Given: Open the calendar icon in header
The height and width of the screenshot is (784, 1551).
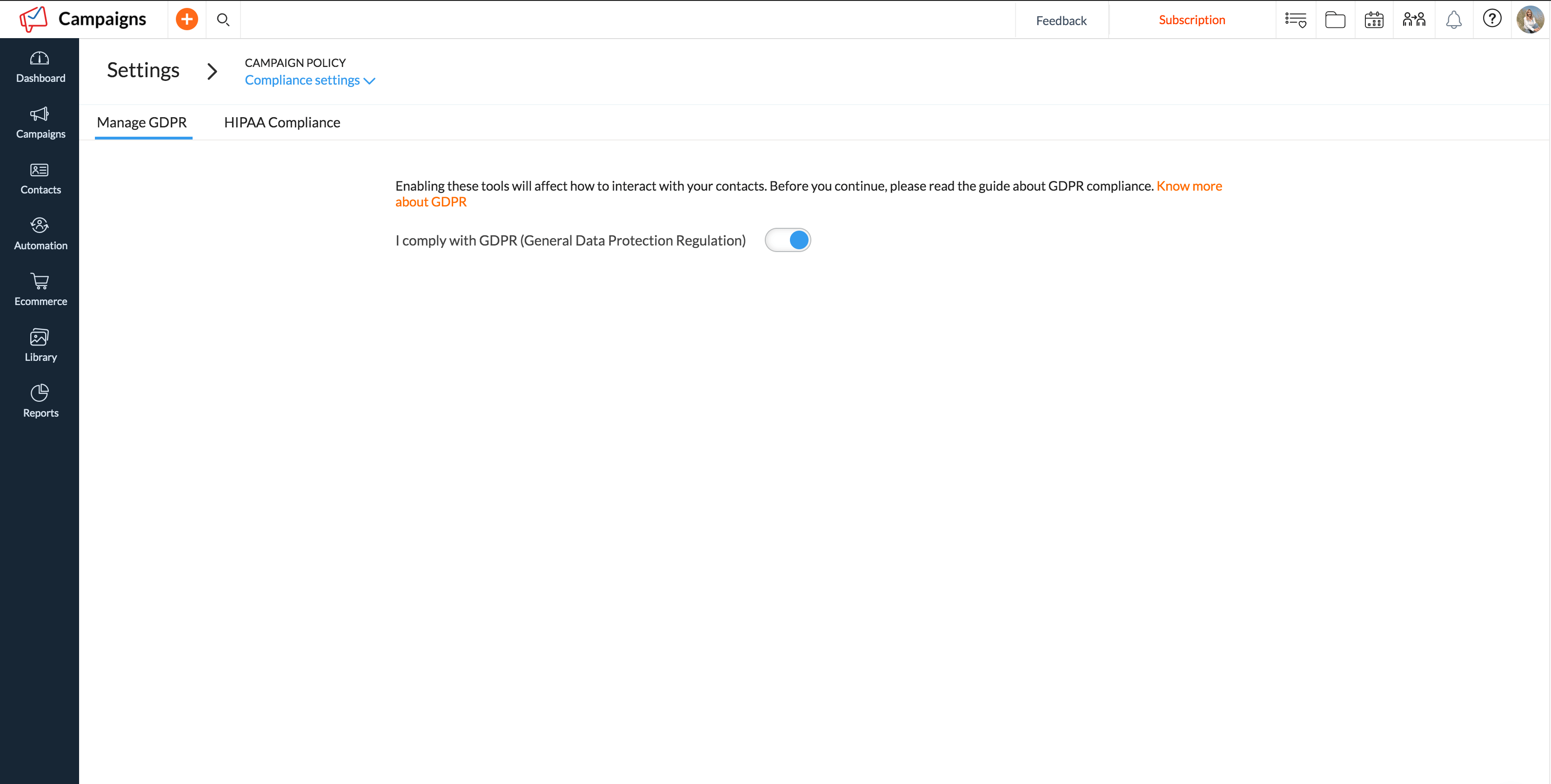Looking at the screenshot, I should pyautogui.click(x=1373, y=20).
